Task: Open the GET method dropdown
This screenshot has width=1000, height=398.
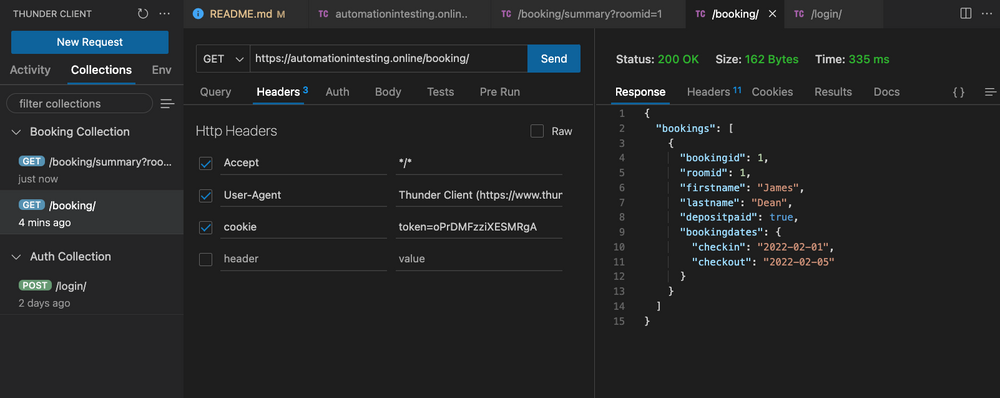Action: pyautogui.click(x=223, y=59)
